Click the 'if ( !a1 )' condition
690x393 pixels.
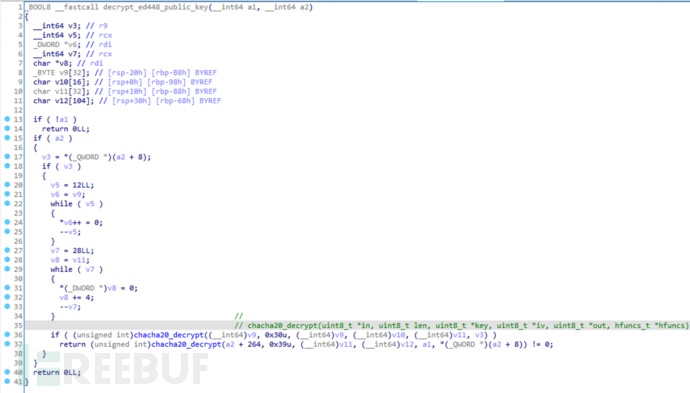(55, 119)
